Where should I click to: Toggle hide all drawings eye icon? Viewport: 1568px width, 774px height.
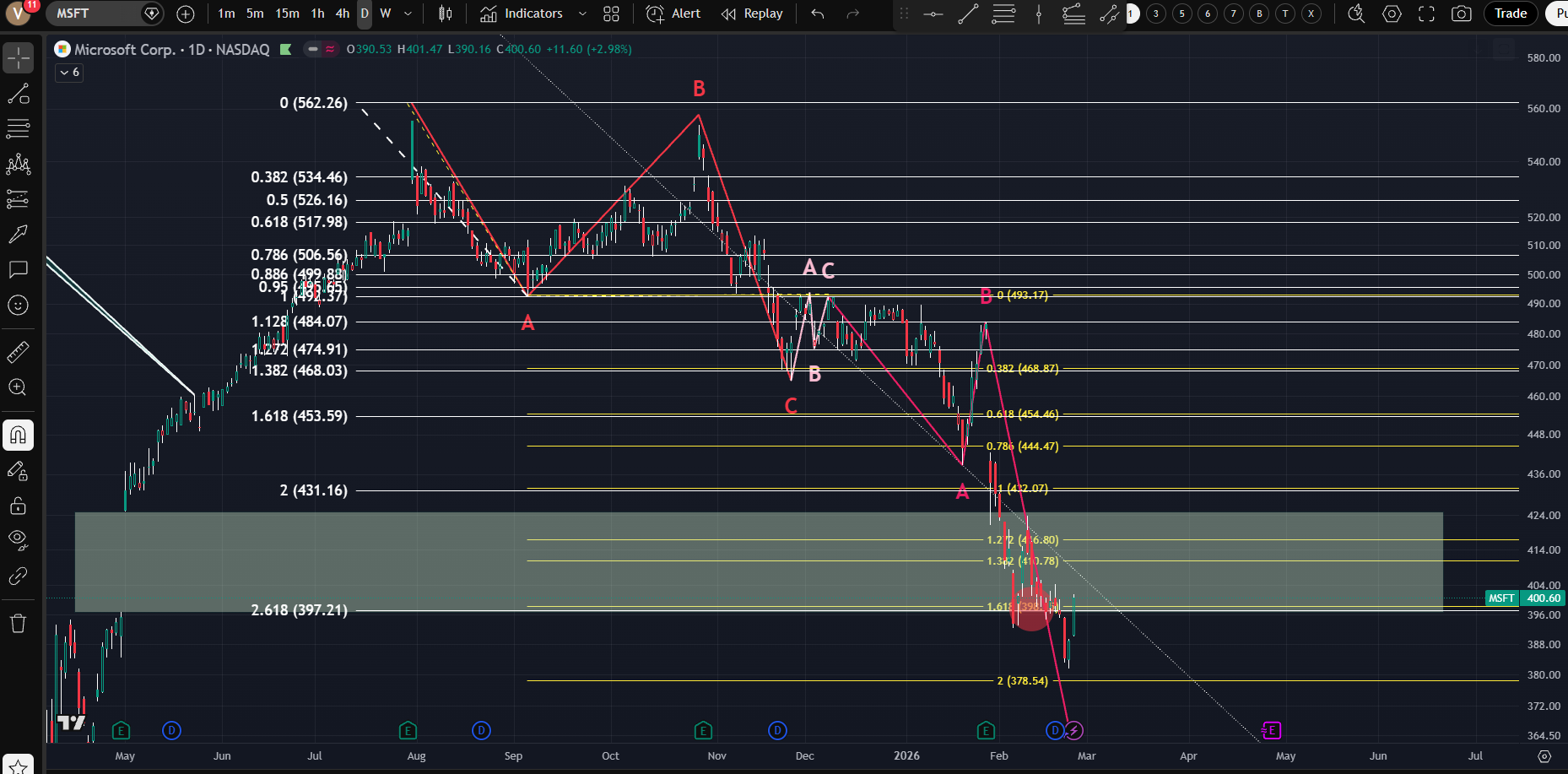tap(18, 539)
